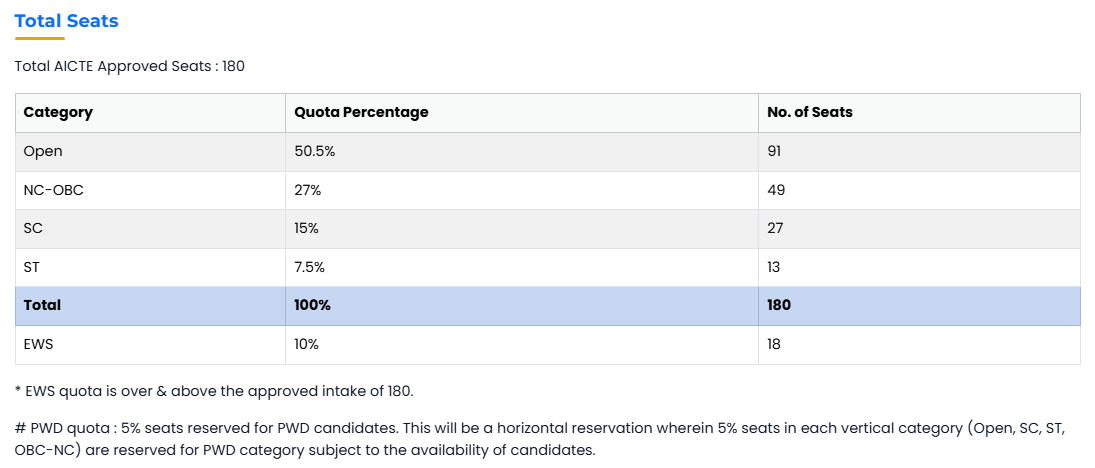
Task: Select the 50.5% quota value
Action: (x=314, y=152)
